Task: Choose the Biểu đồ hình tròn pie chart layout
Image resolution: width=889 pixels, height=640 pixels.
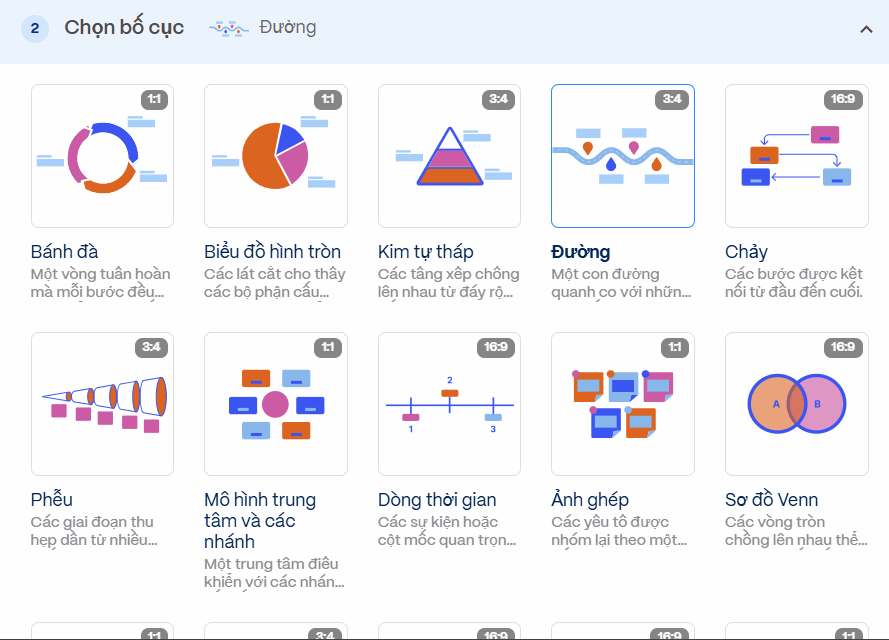Action: pyautogui.click(x=275, y=155)
